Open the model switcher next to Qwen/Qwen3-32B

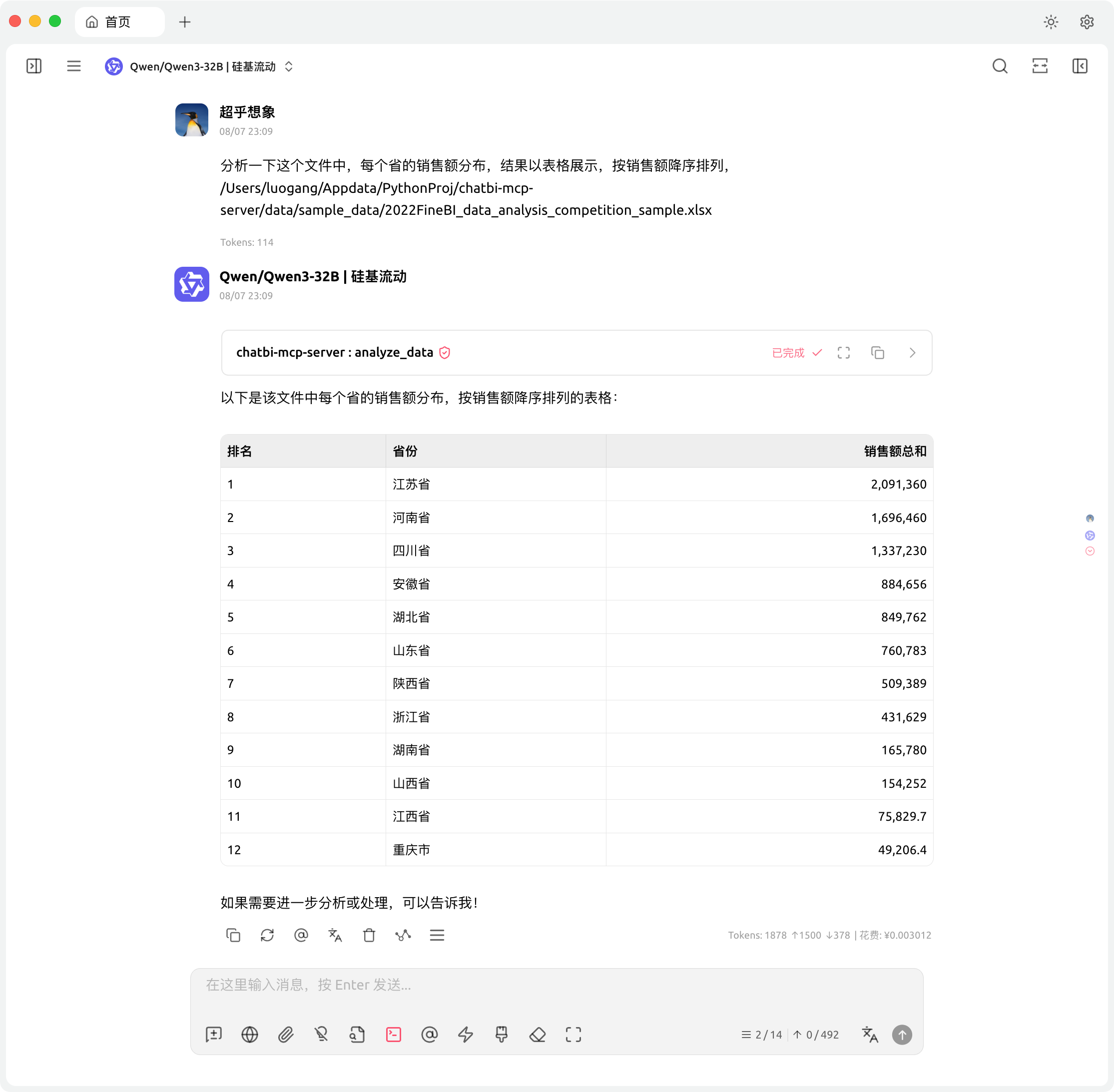(x=289, y=66)
